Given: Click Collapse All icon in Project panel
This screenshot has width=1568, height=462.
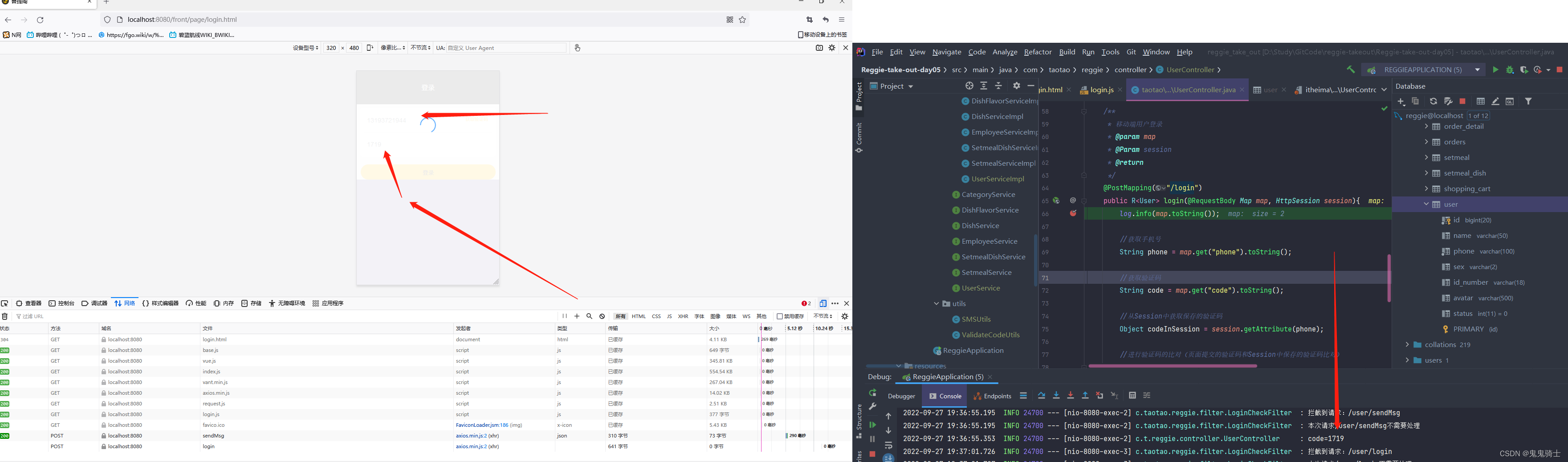Looking at the screenshot, I should coord(998,86).
